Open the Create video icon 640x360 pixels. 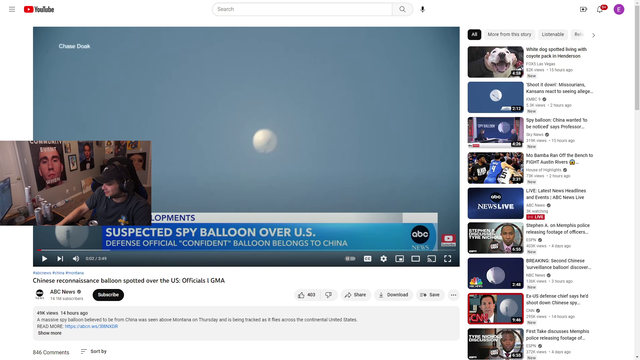(583, 9)
